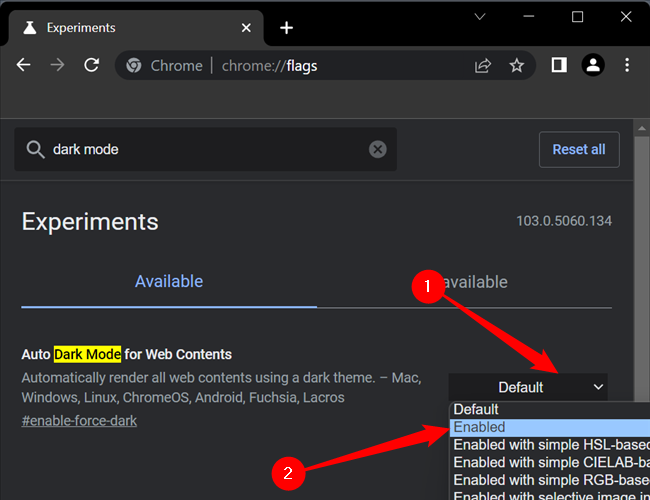Open the tab search chevron in title bar
Image resolution: width=650 pixels, height=500 pixels.
(x=480, y=17)
